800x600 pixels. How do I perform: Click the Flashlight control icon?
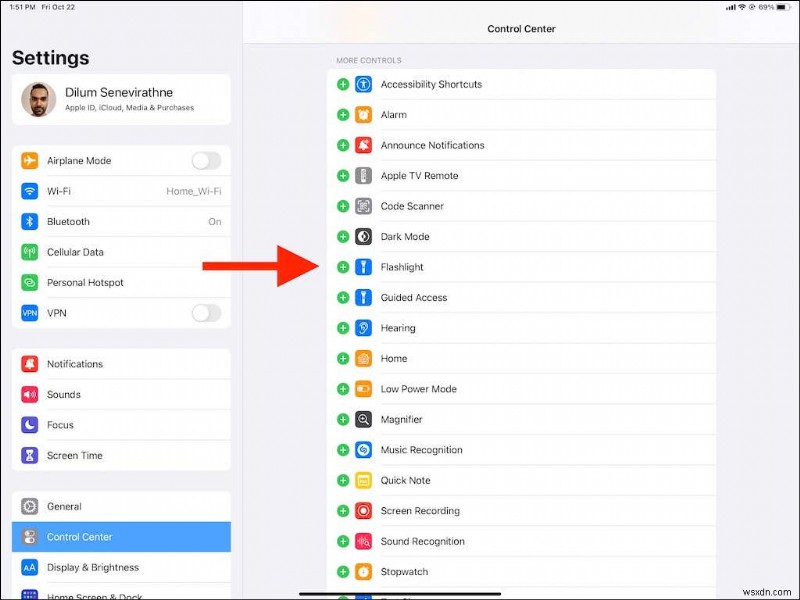pyautogui.click(x=363, y=267)
